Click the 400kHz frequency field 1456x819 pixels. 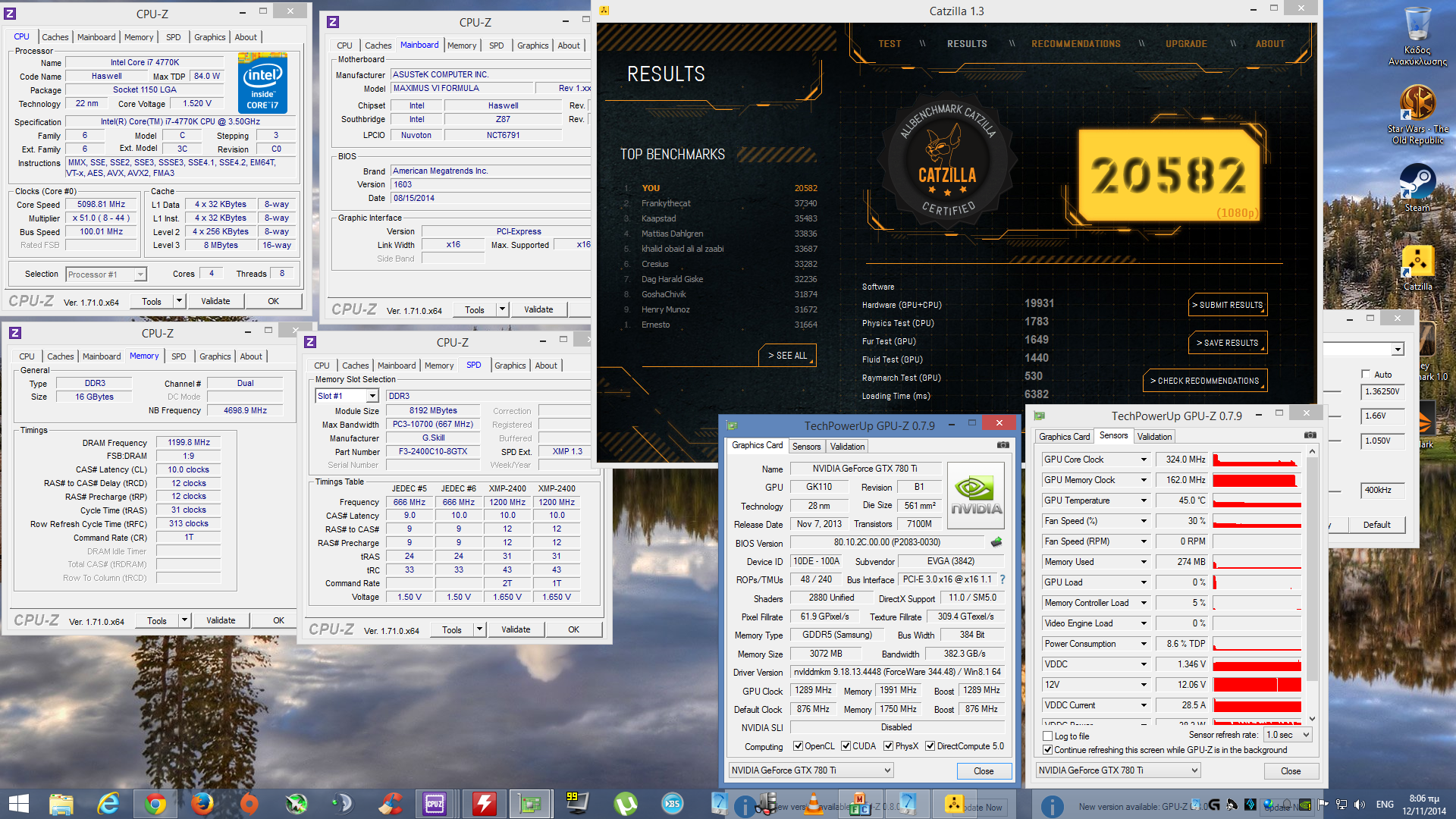pyautogui.click(x=1383, y=491)
